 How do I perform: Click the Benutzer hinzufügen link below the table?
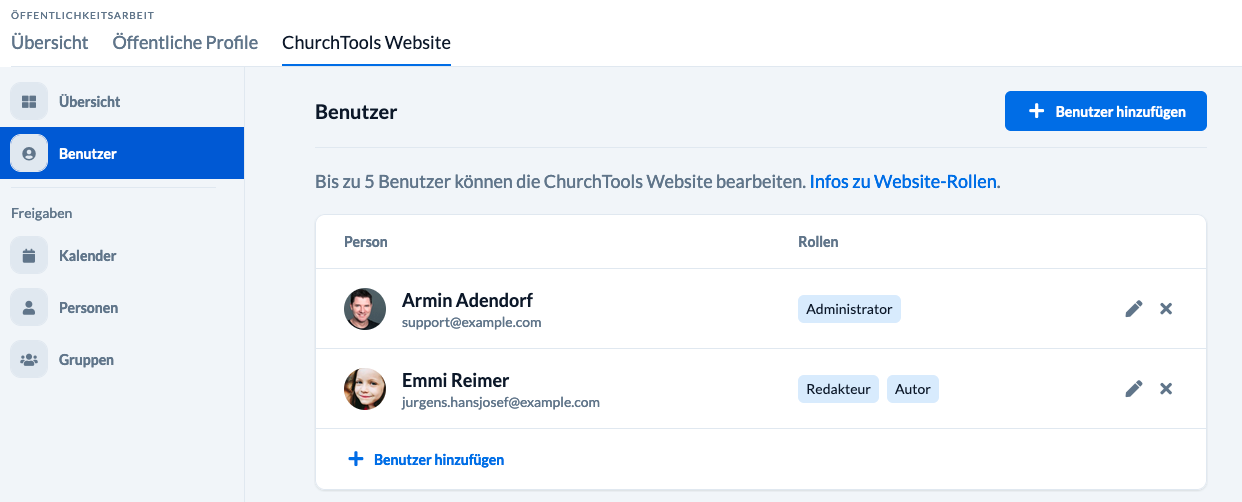tap(425, 460)
